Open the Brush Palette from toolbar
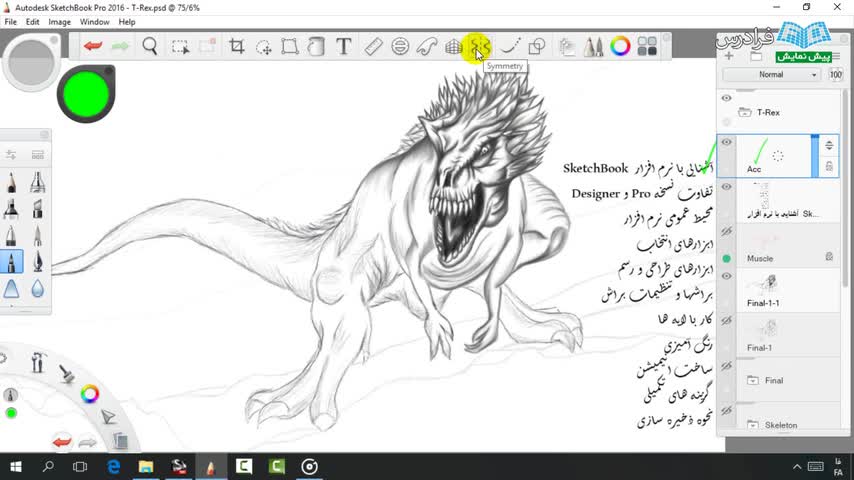Screen dimensions: 854x480 pyautogui.click(x=593, y=47)
